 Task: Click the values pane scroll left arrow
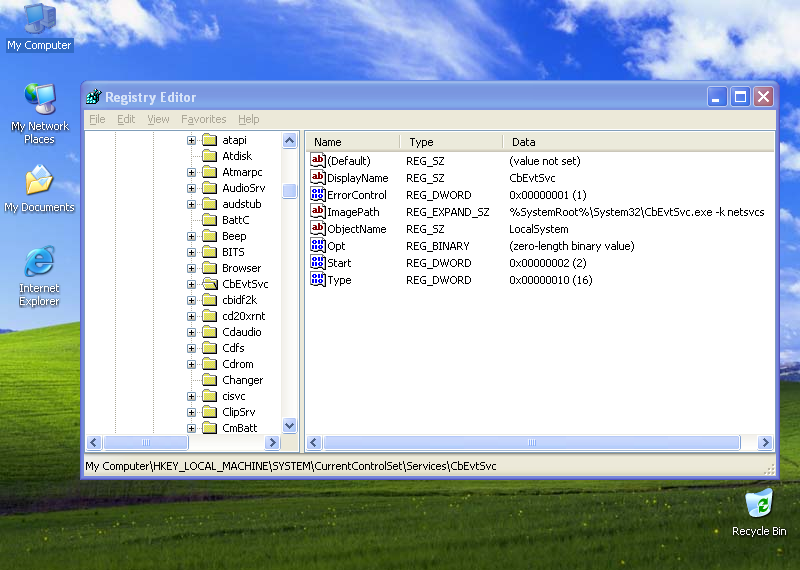(314, 442)
